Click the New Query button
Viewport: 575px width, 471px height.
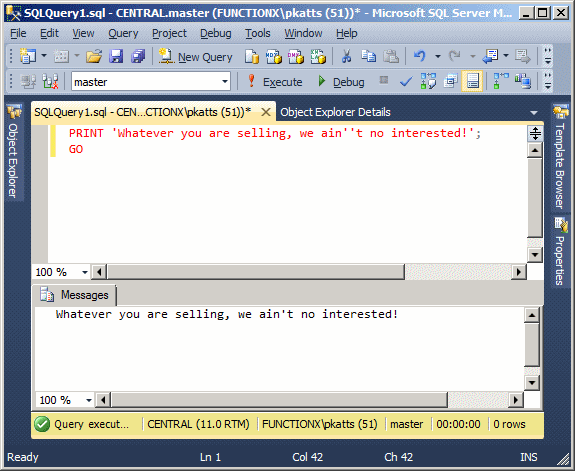point(195,57)
